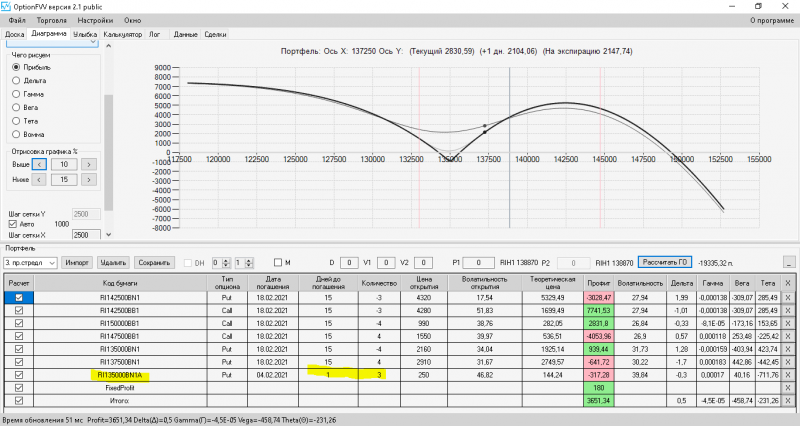Click the P1 input field
Image resolution: width=800 pixels, height=426 pixels.
(478, 263)
